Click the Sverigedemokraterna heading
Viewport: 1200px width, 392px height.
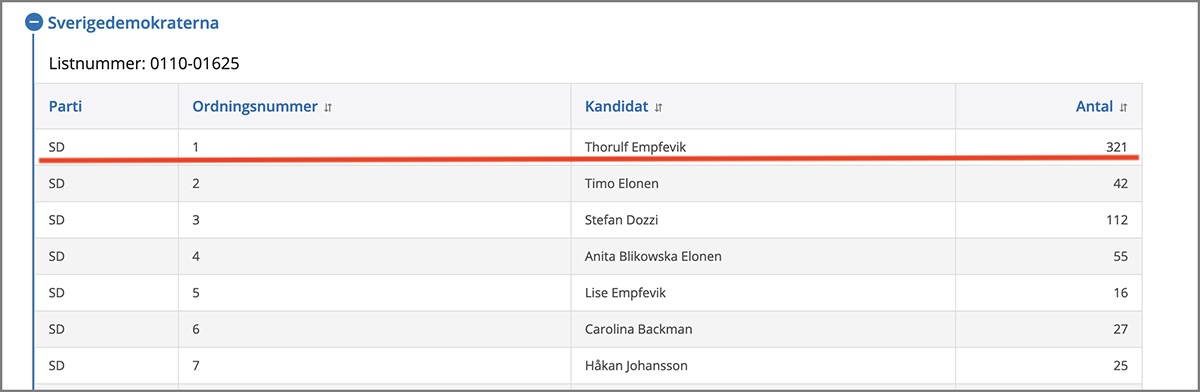point(133,21)
